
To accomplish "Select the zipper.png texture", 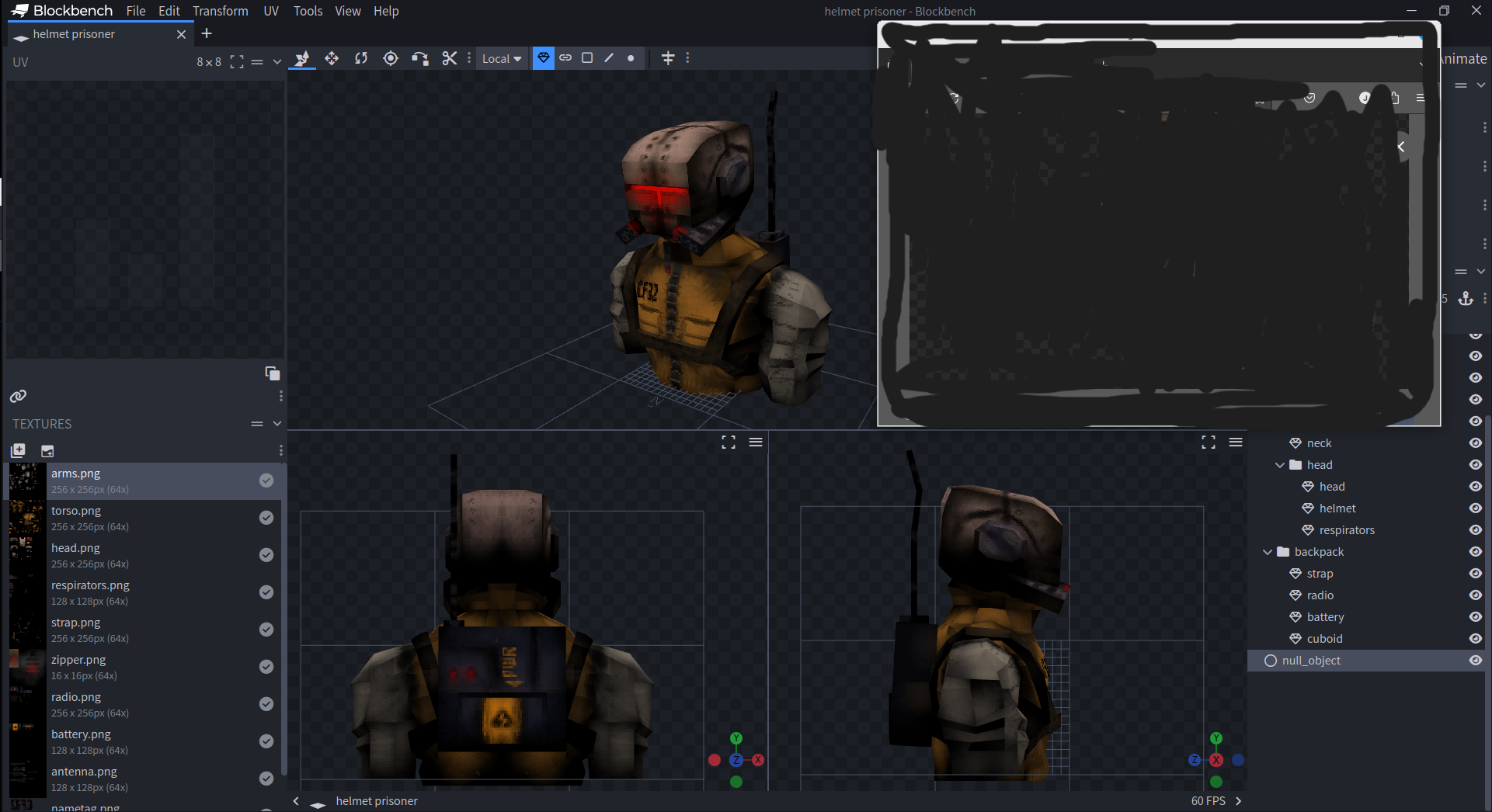I will click(146, 668).
